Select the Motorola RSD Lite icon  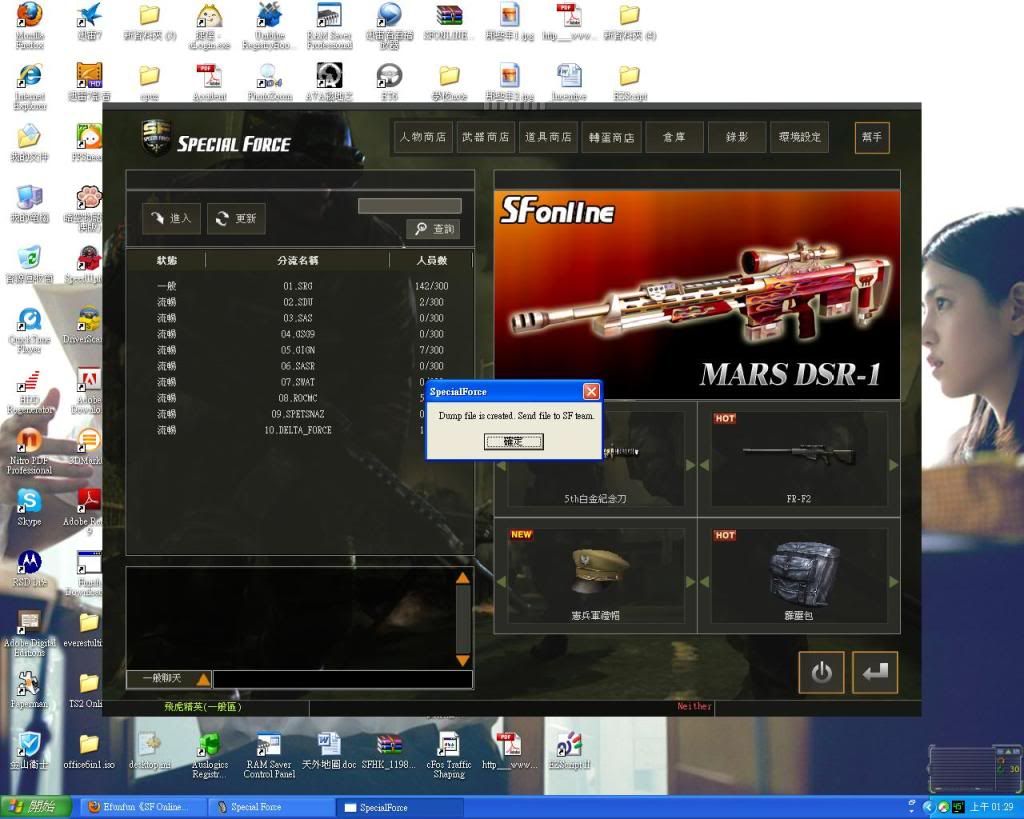(x=29, y=568)
